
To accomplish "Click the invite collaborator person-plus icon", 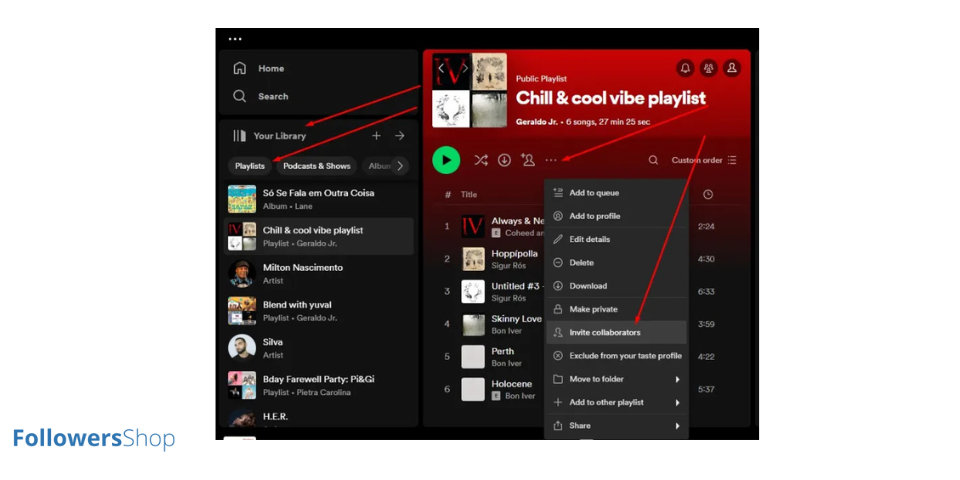I will click(528, 160).
